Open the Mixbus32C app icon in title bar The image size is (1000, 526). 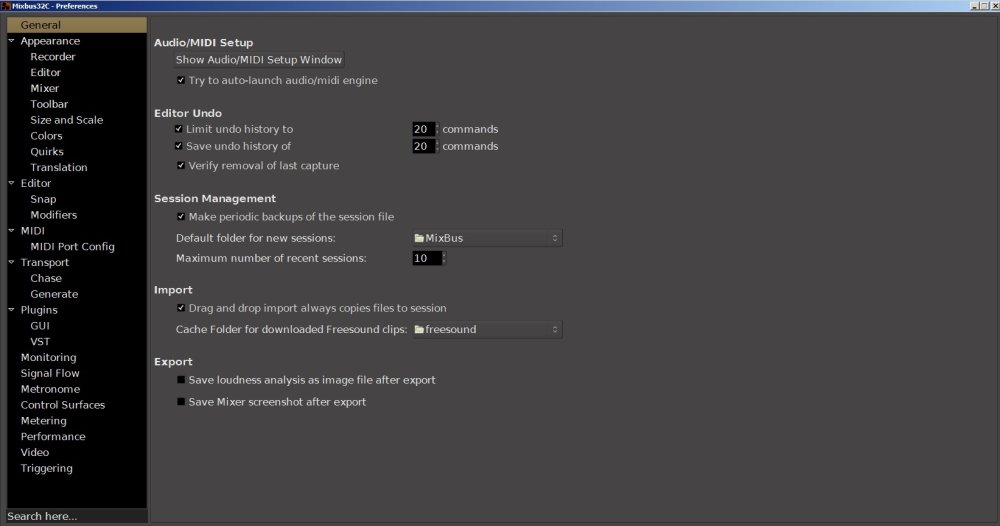point(6,6)
